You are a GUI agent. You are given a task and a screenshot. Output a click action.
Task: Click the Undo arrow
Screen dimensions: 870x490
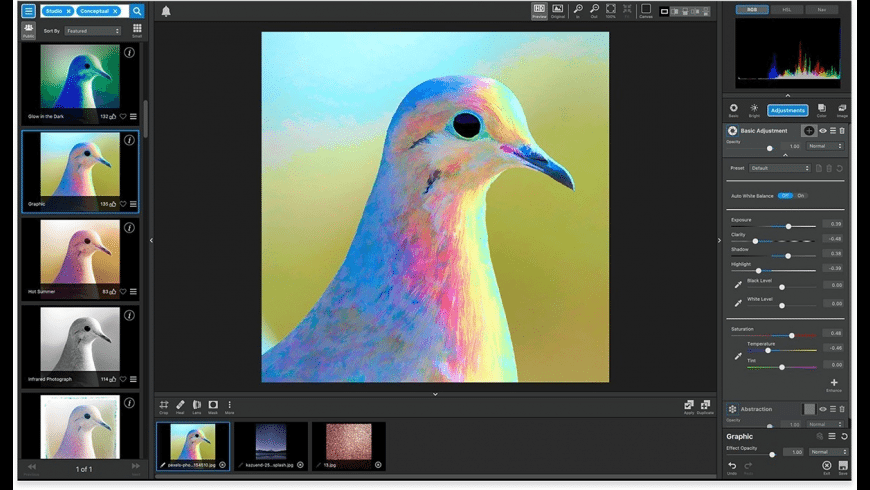[x=732, y=467]
